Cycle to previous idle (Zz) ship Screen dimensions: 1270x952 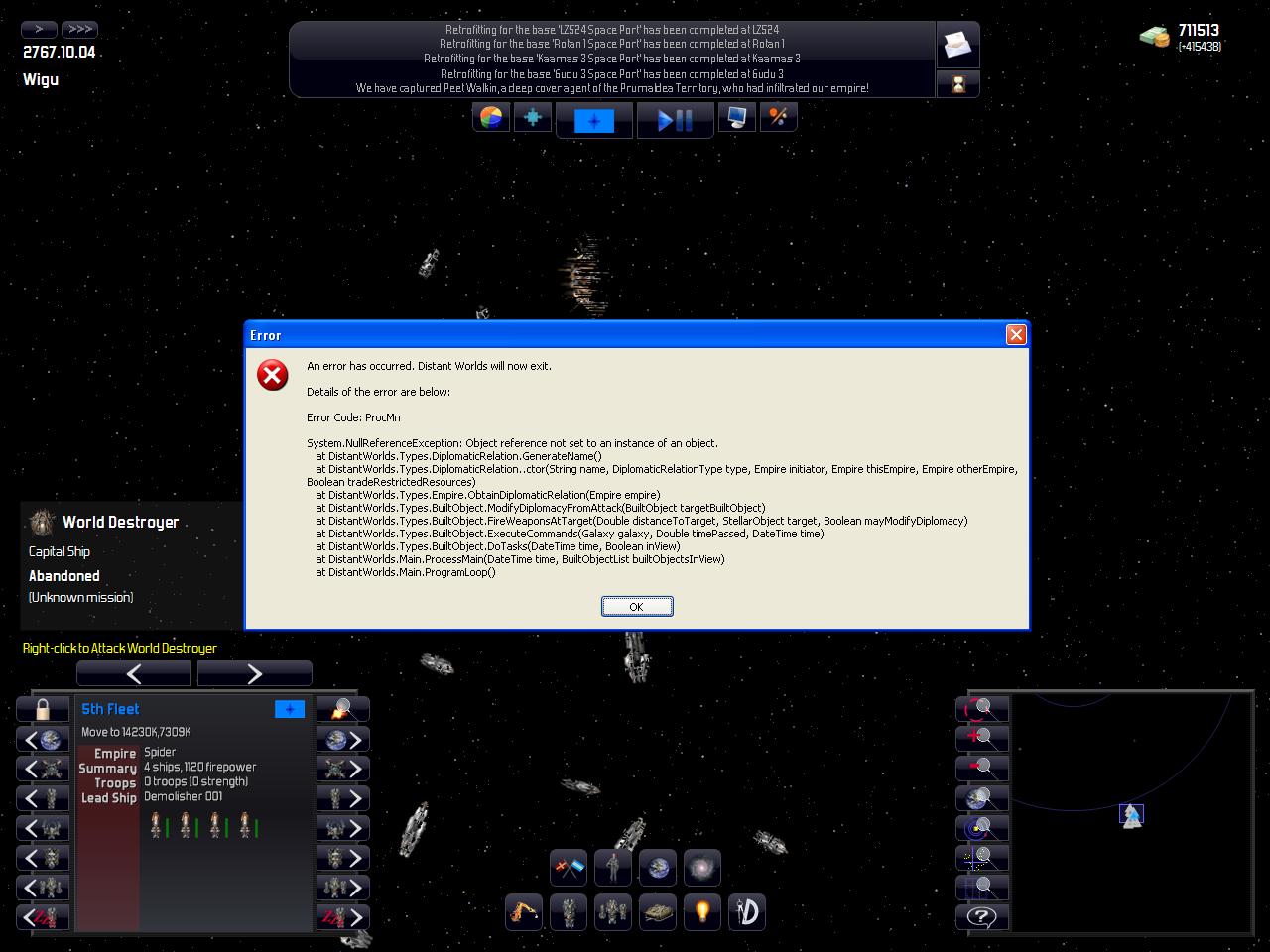43,917
